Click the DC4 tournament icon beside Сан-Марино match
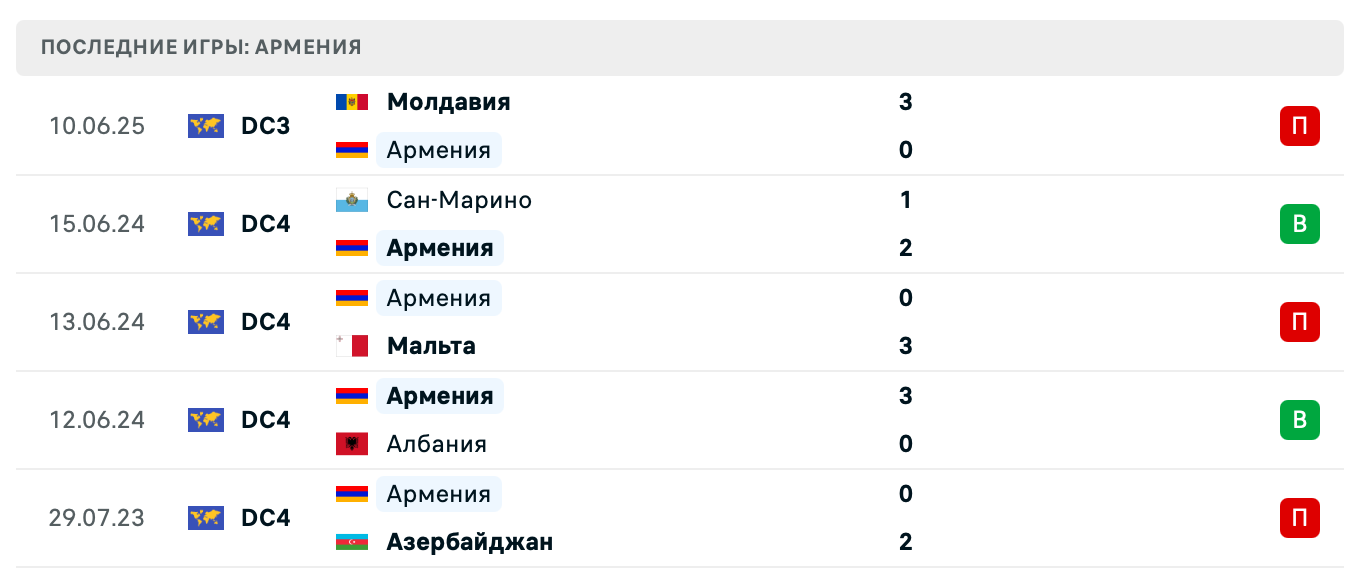Image resolution: width=1358 pixels, height=584 pixels. (205, 224)
